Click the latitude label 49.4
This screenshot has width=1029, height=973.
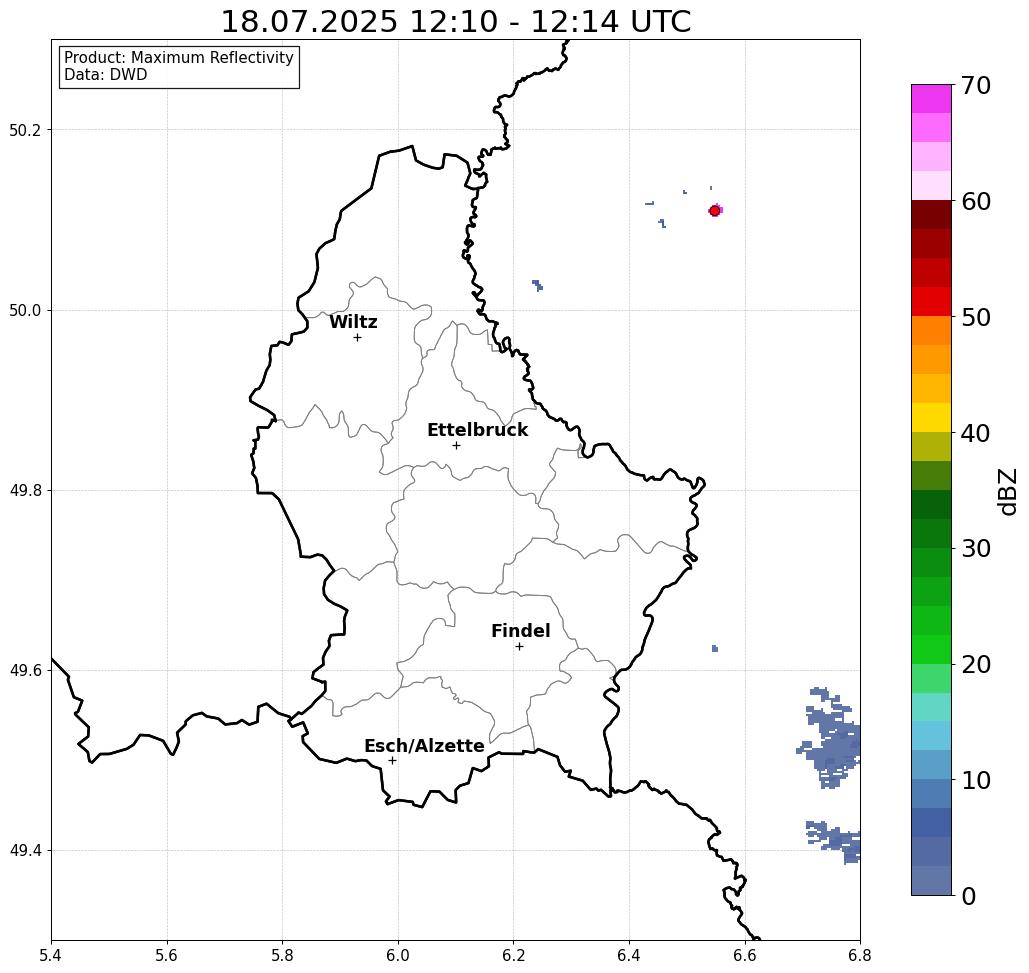point(25,850)
